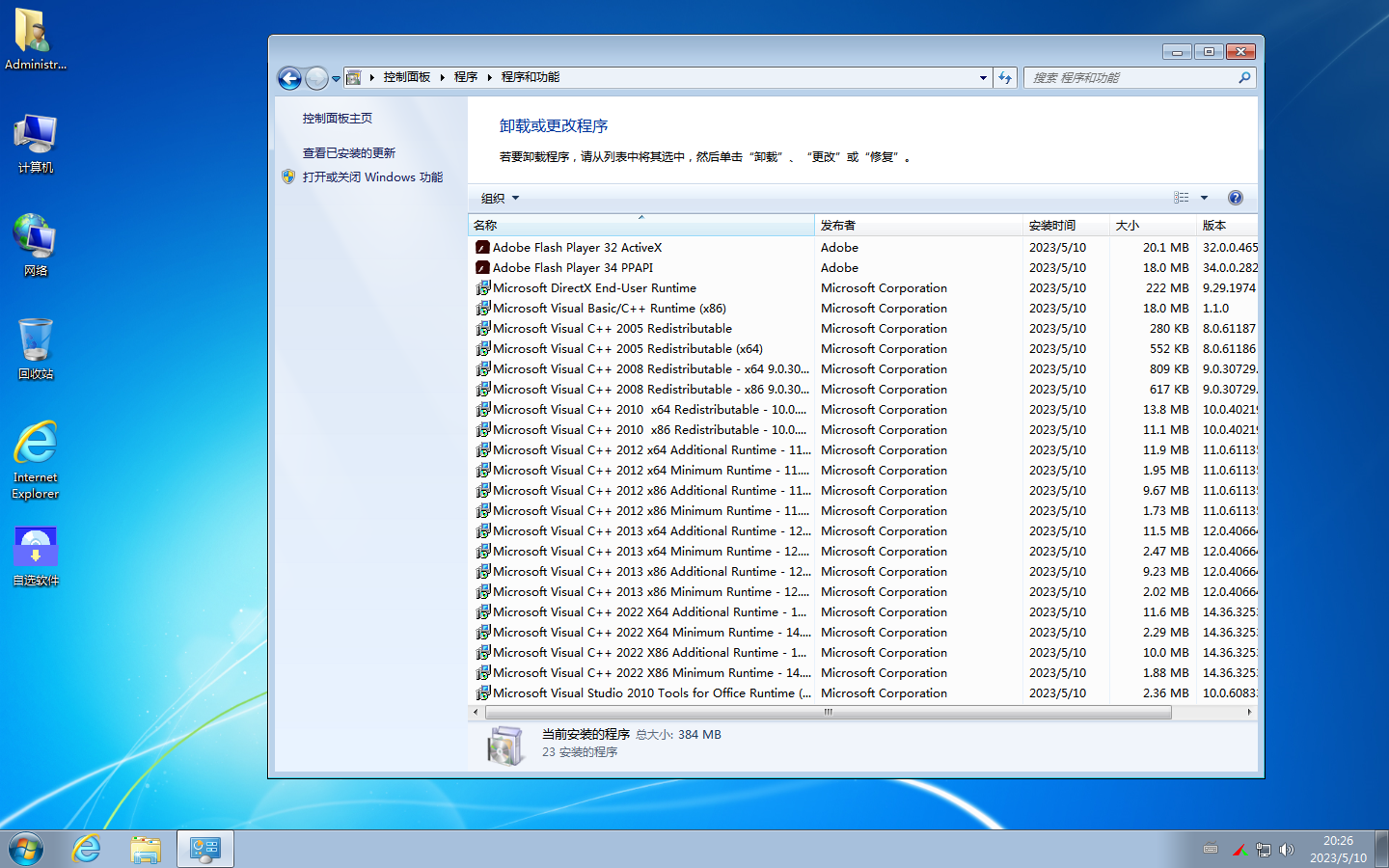Click Adobe Flash Player 32 ActiveX icon
The image size is (1389, 868).
point(483,248)
